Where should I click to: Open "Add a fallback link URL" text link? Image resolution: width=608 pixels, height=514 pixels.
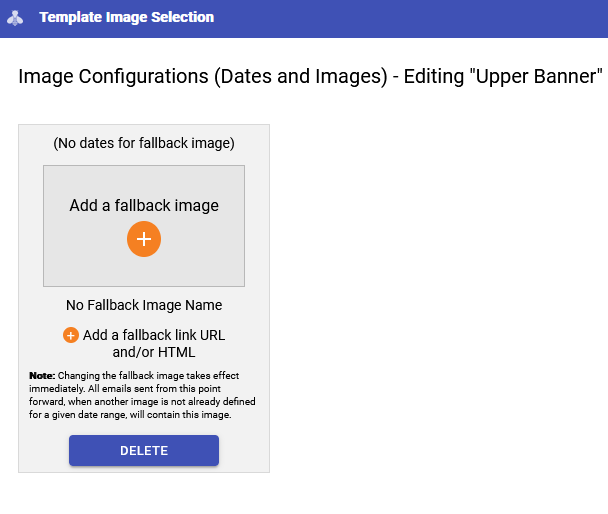tap(154, 335)
